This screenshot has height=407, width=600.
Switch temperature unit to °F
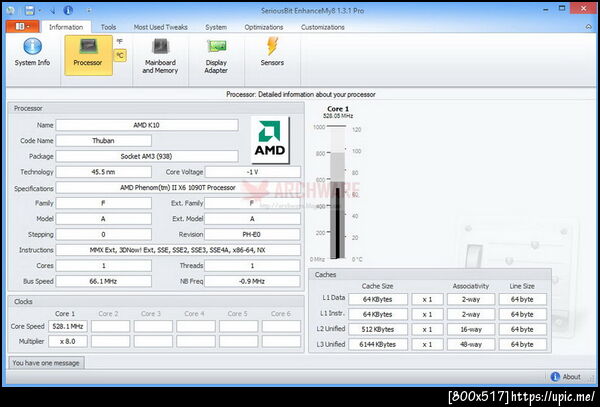[x=120, y=41]
